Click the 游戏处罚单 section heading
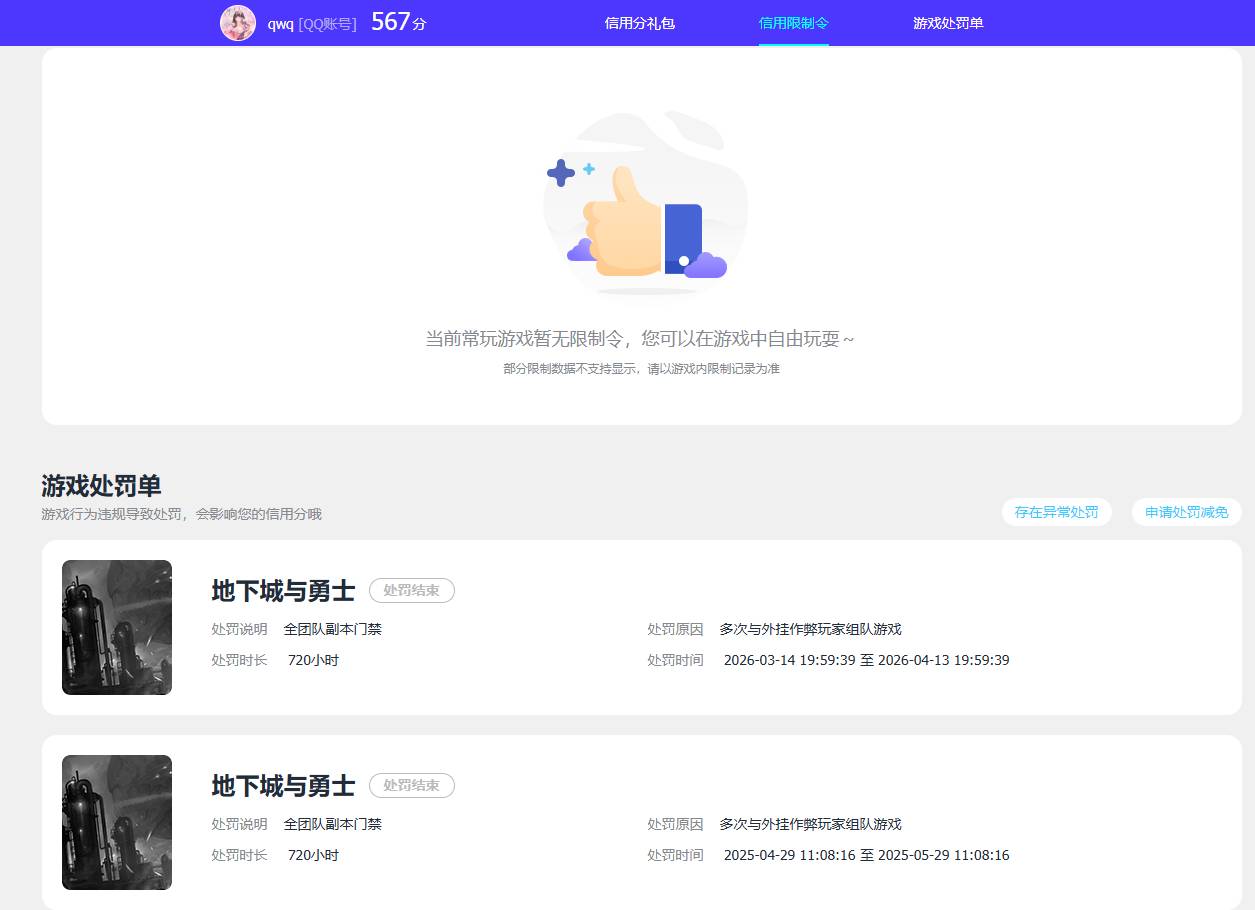Viewport: 1255px width, 910px height. point(98,485)
